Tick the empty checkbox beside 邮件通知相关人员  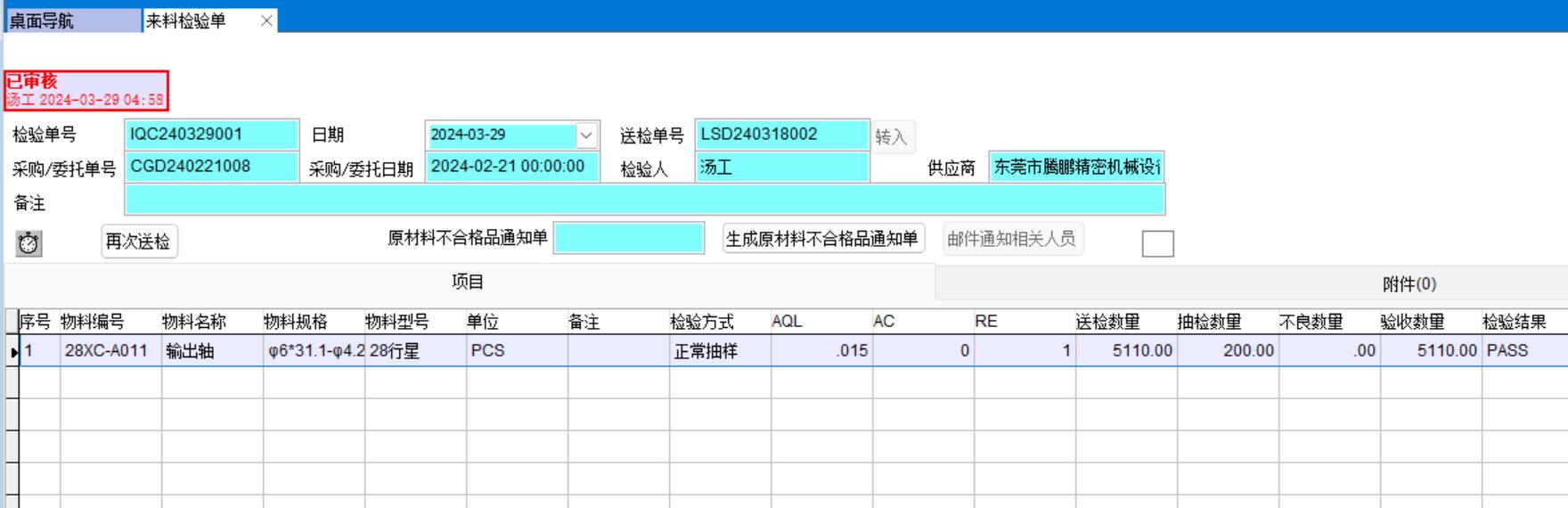click(x=1157, y=243)
